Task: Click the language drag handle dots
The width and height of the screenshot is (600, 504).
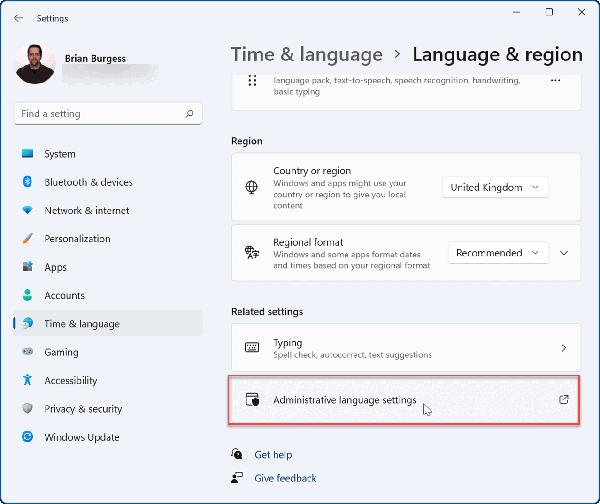Action: click(x=252, y=81)
